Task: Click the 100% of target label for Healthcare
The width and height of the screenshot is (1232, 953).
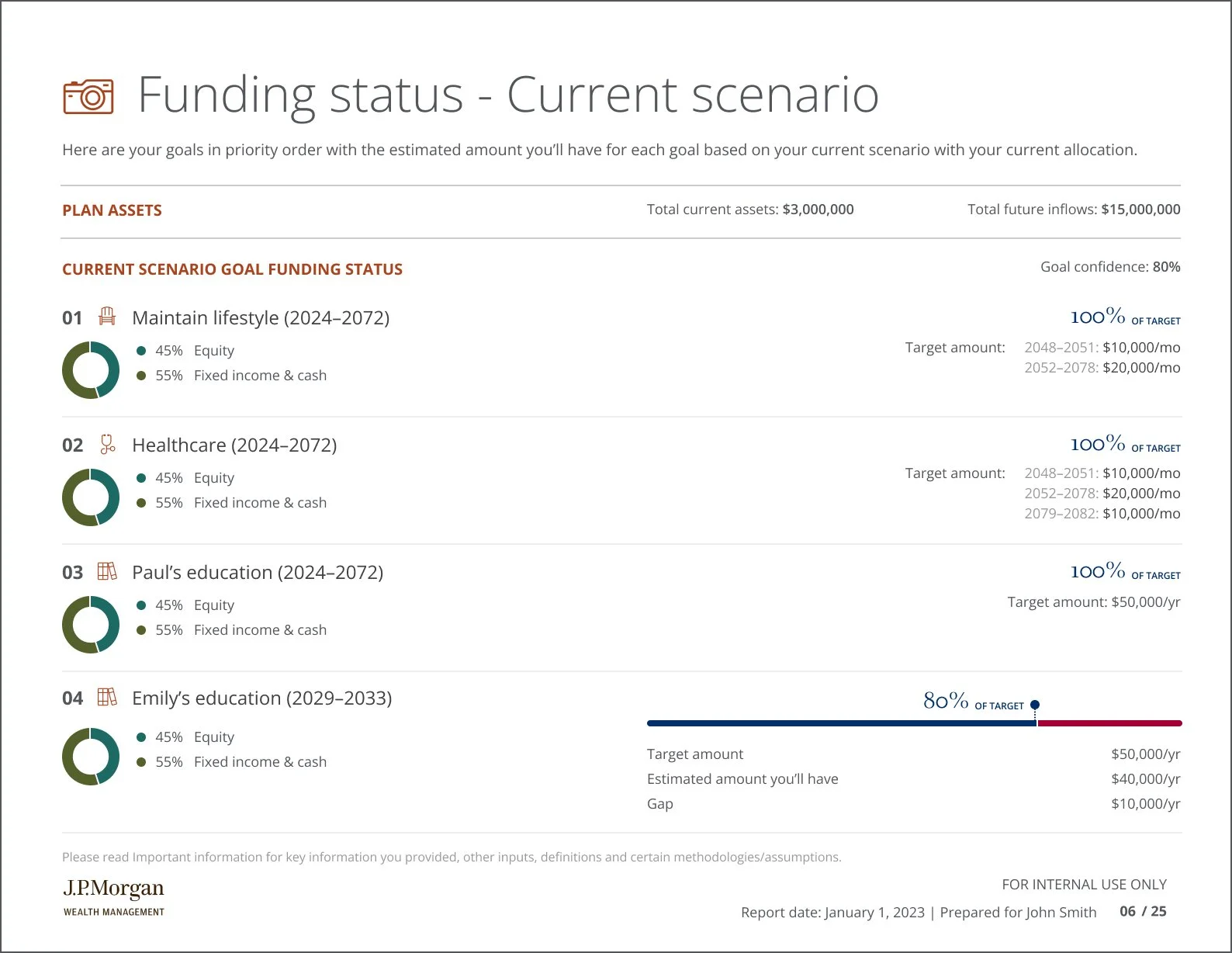Action: (x=1126, y=445)
